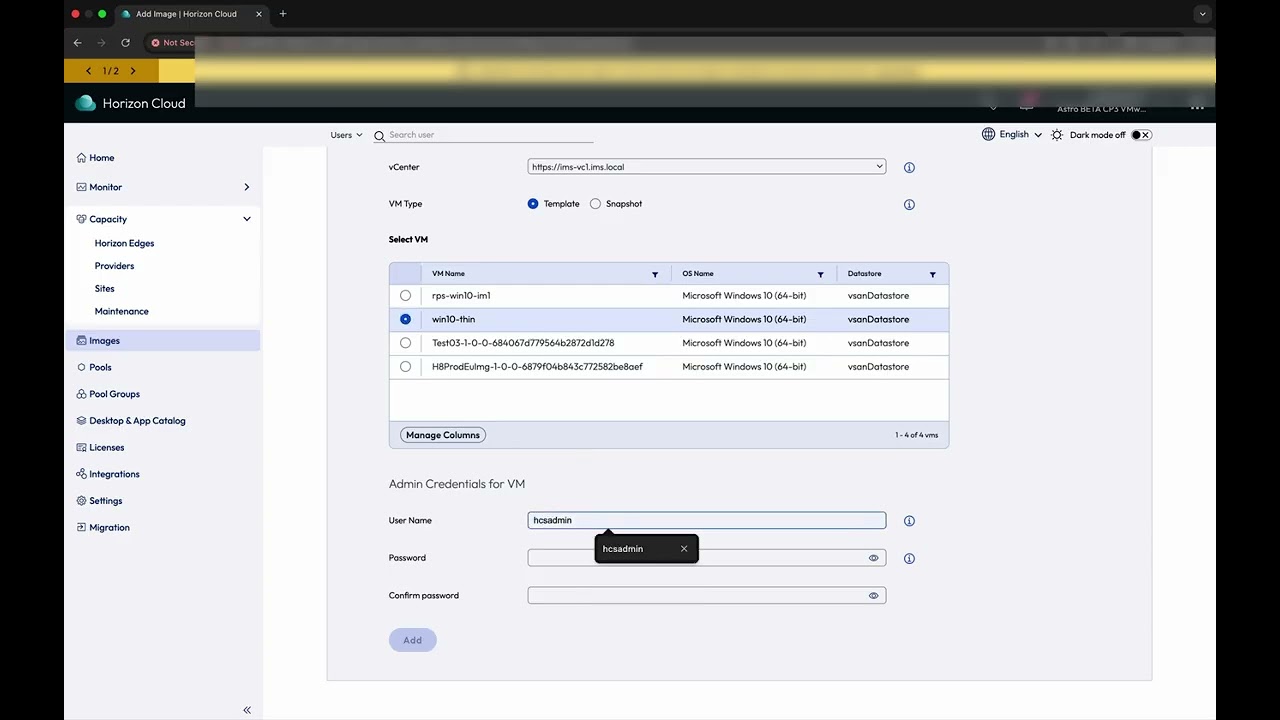The height and width of the screenshot is (720, 1280).
Task: Click the VM Type info icon
Action: pyautogui.click(x=909, y=204)
